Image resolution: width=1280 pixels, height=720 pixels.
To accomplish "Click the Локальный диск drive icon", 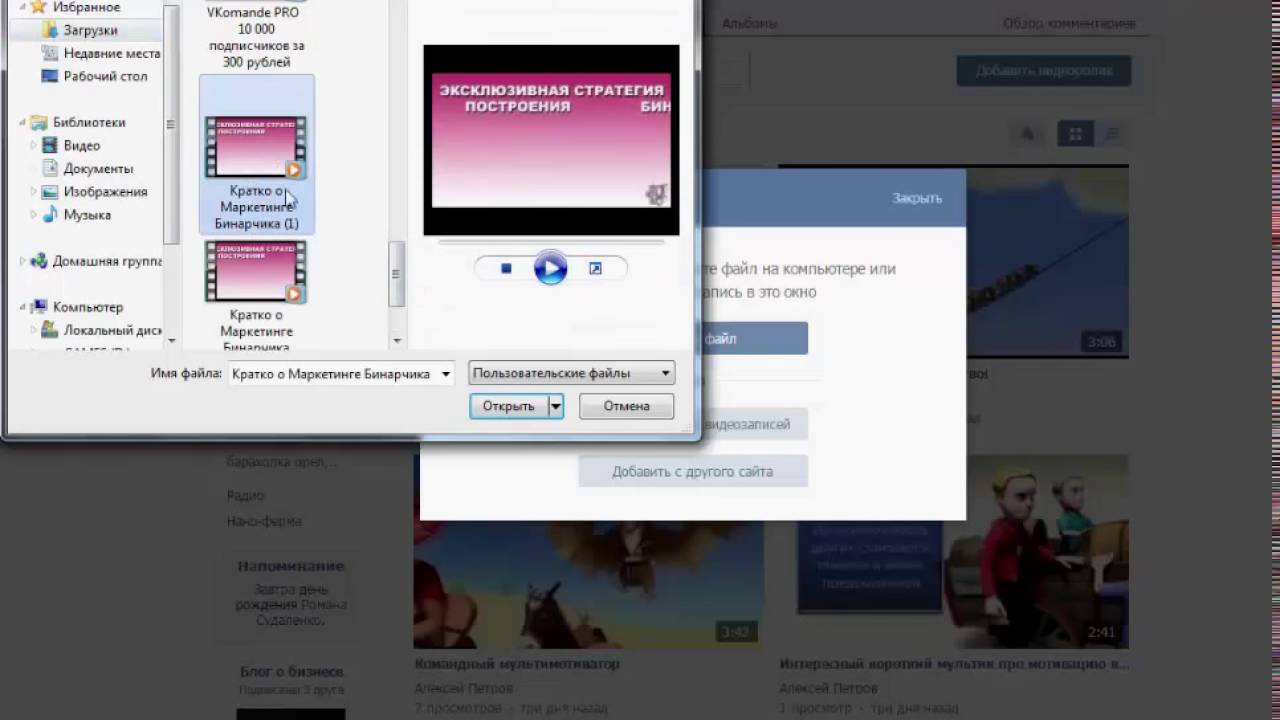I will click(50, 330).
